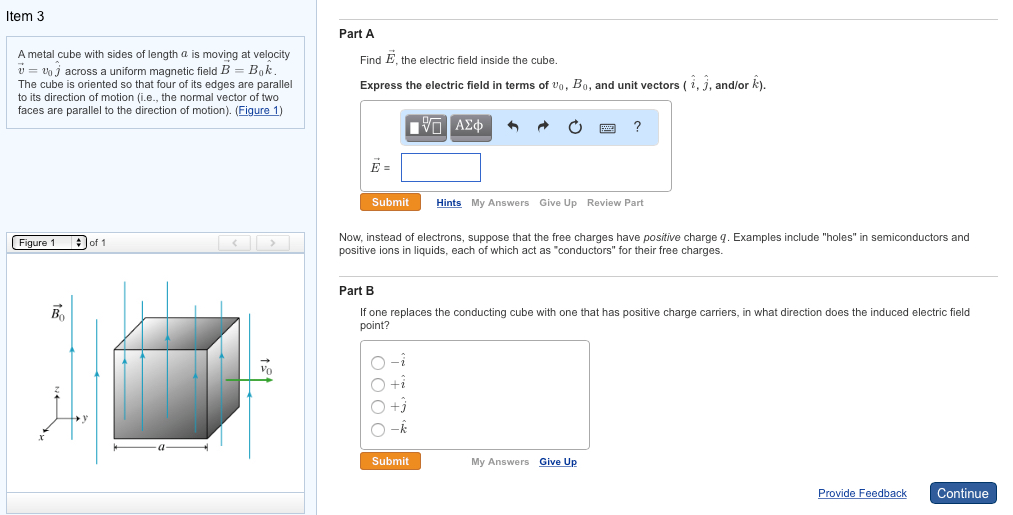Open the Figure 1 selector dropdown

[x=48, y=243]
